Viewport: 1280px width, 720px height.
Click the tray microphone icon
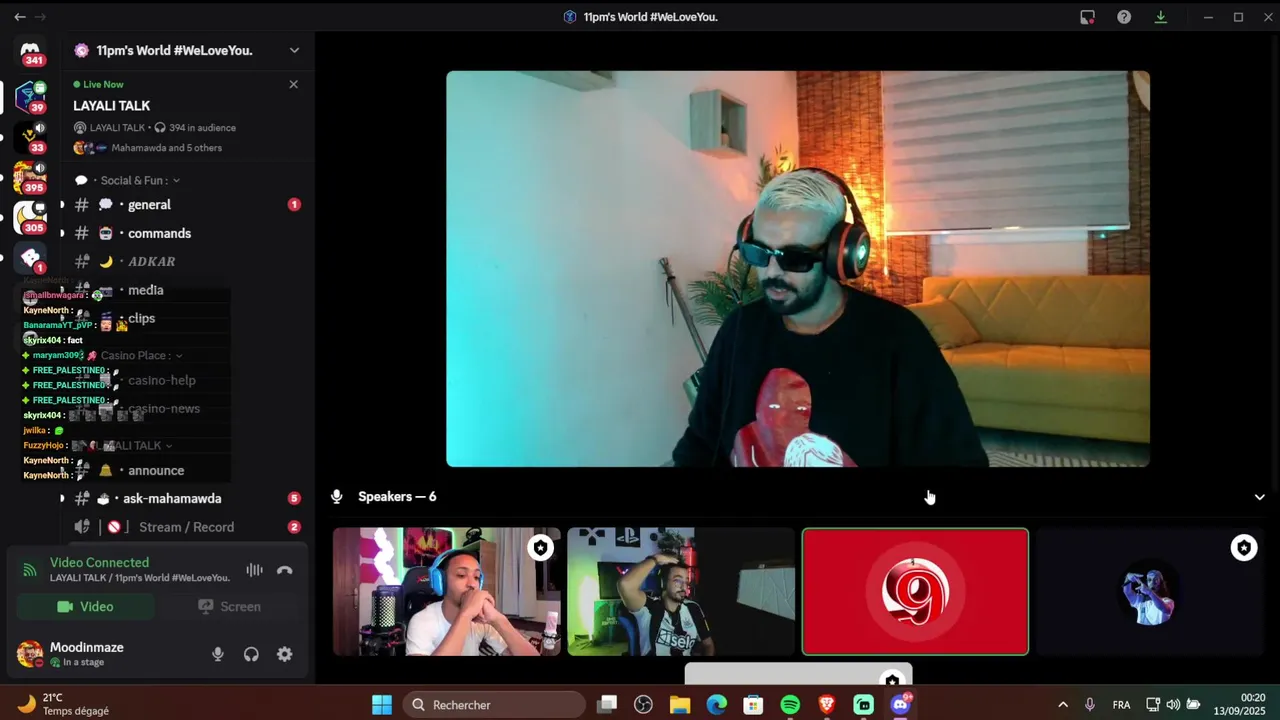point(1090,705)
